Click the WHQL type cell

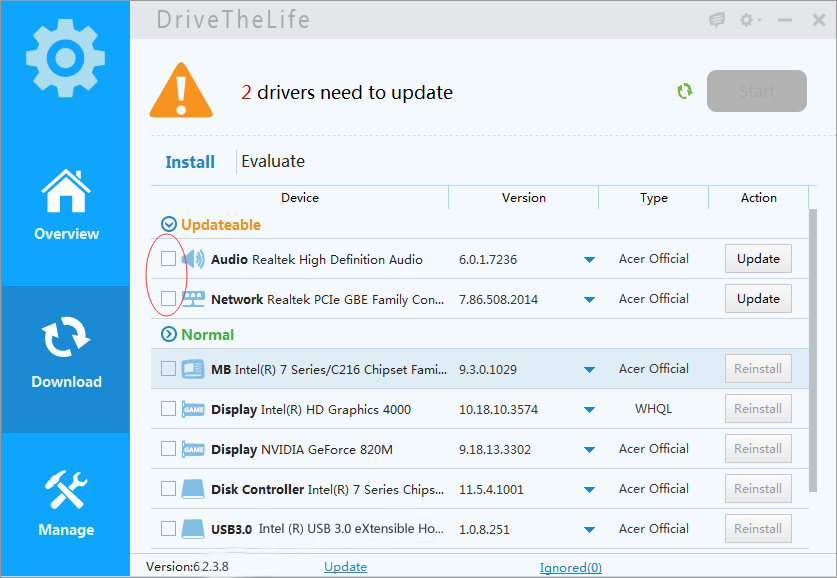653,409
